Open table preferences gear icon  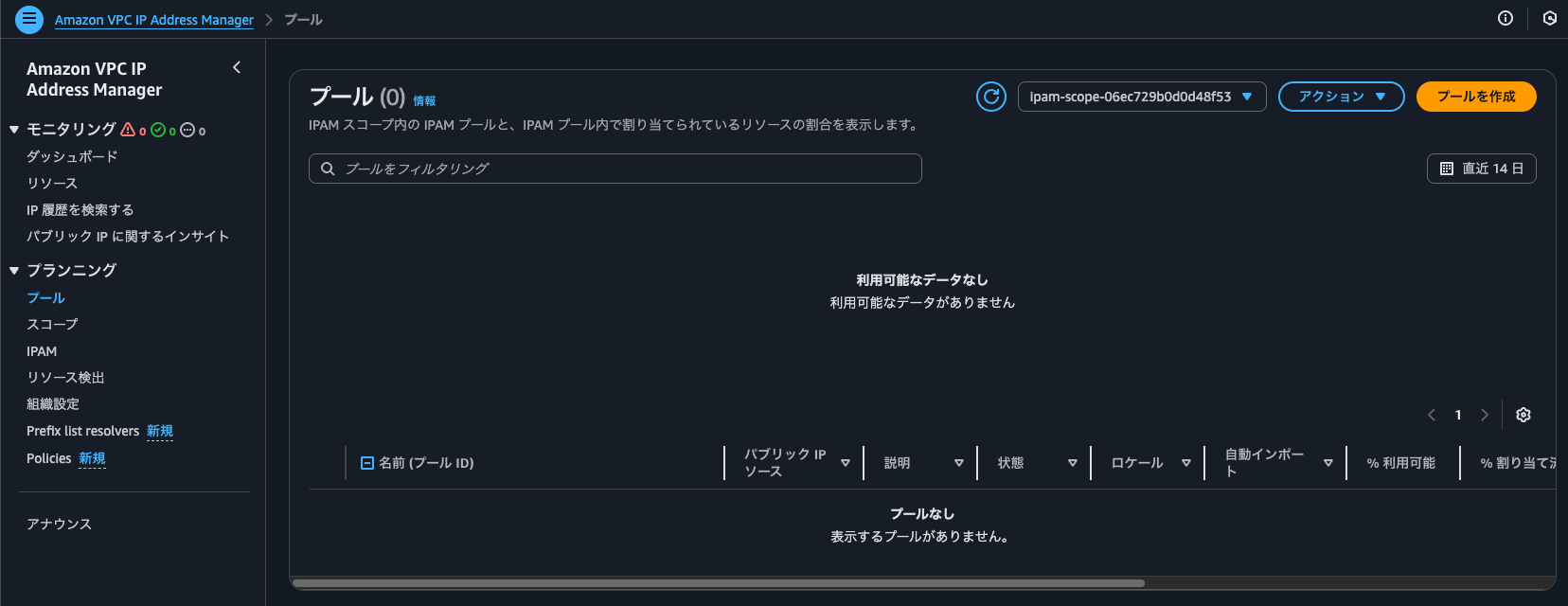coord(1523,415)
